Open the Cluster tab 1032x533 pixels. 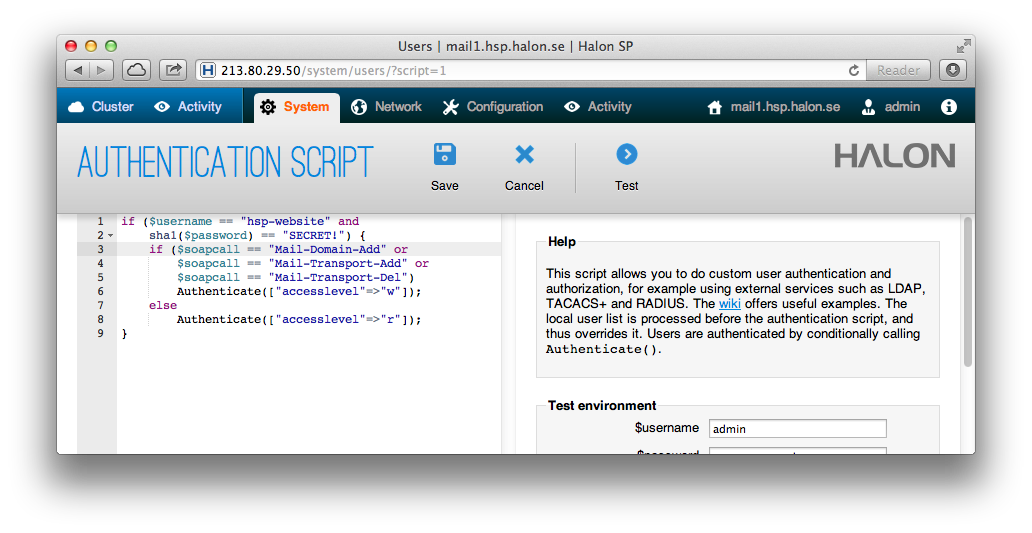point(100,107)
